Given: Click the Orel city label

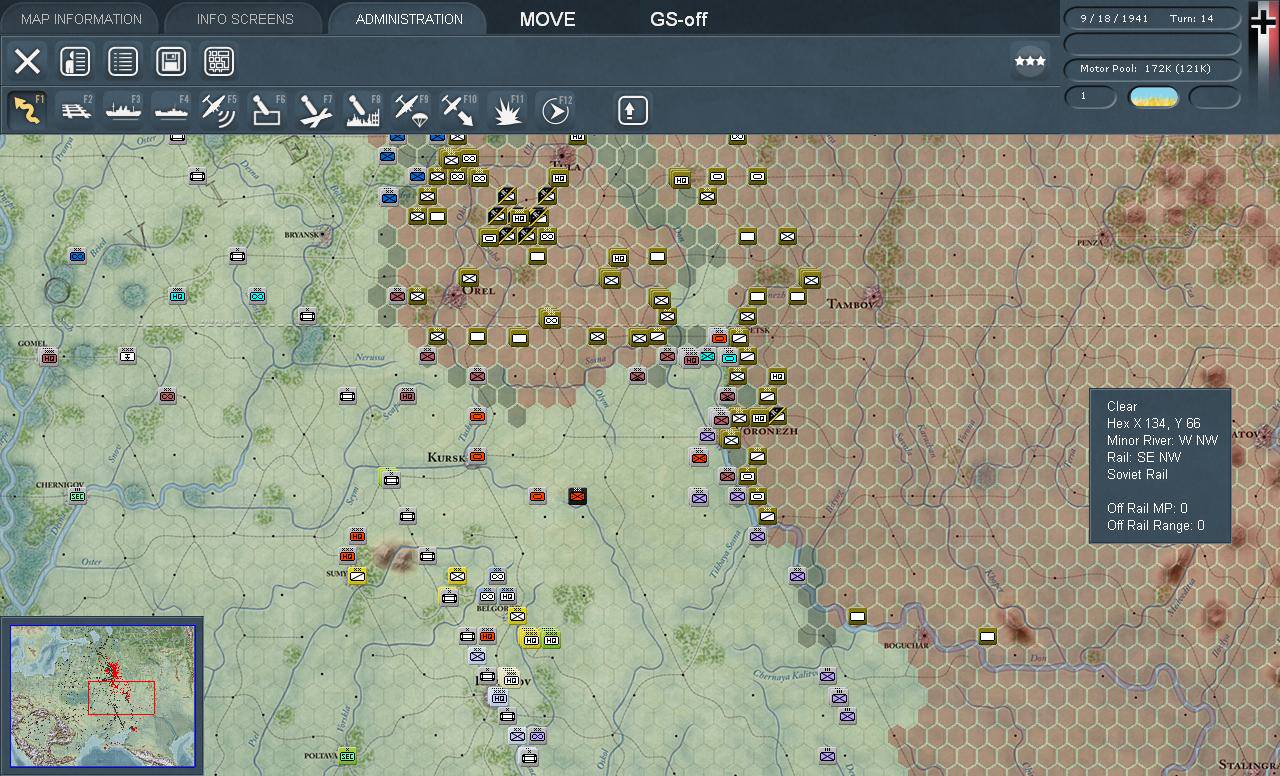Looking at the screenshot, I should (479, 291).
